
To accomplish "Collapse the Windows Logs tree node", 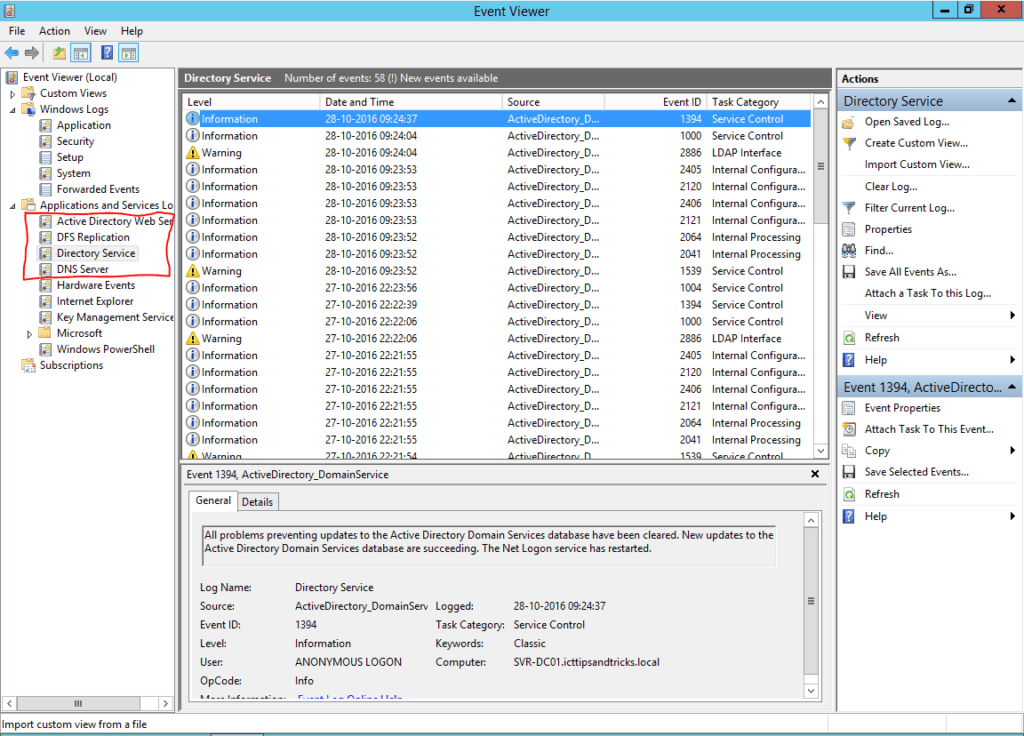I will (x=13, y=109).
